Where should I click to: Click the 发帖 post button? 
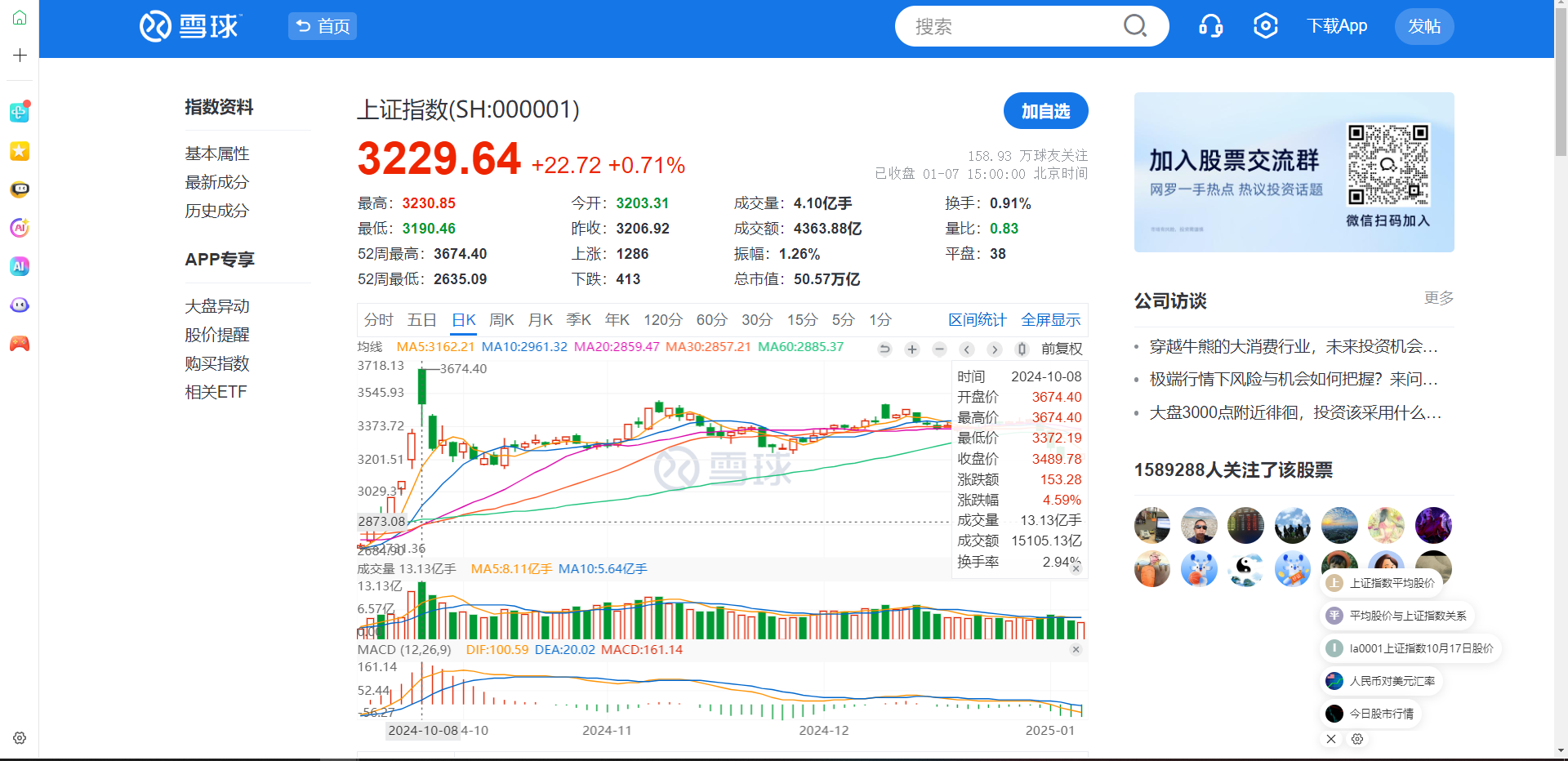click(x=1424, y=26)
